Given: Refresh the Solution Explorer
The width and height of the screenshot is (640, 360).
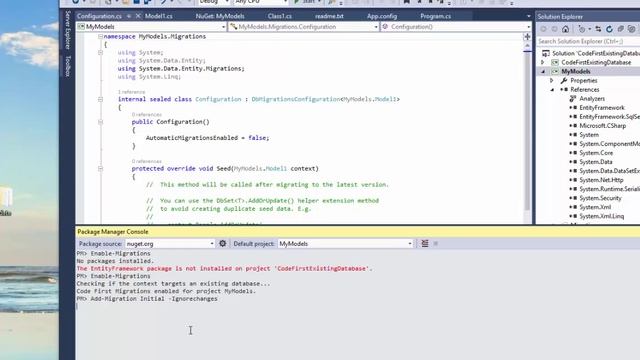Looking at the screenshot, I should coord(609,29).
